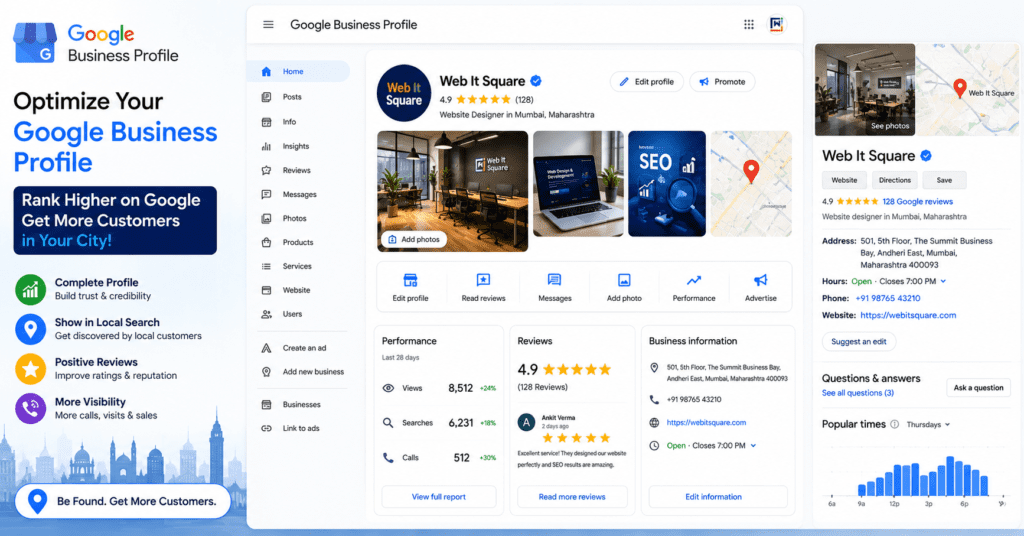Viewport: 1024px width, 536px height.
Task: Click the Info icon in the sidebar
Action: [x=266, y=121]
